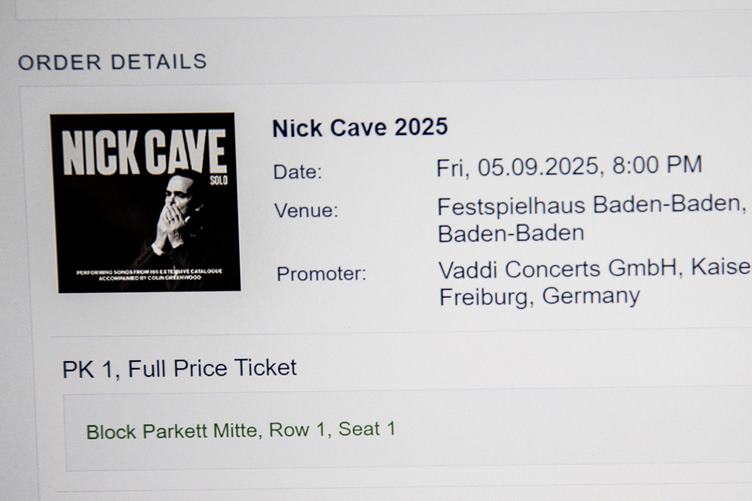Select the "Freiburg, Germany" address line
The image size is (752, 501).
[x=540, y=296]
